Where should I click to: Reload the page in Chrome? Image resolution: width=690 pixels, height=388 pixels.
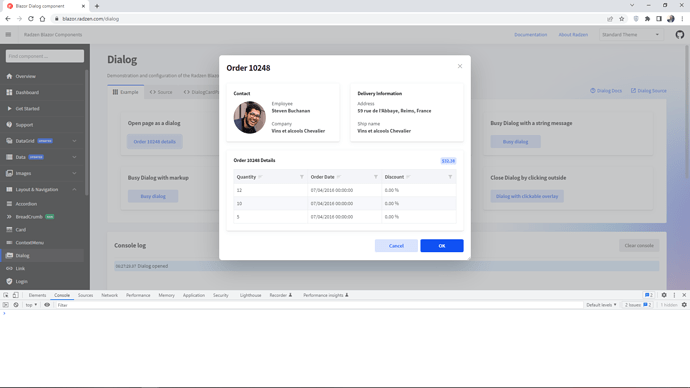tap(31, 19)
